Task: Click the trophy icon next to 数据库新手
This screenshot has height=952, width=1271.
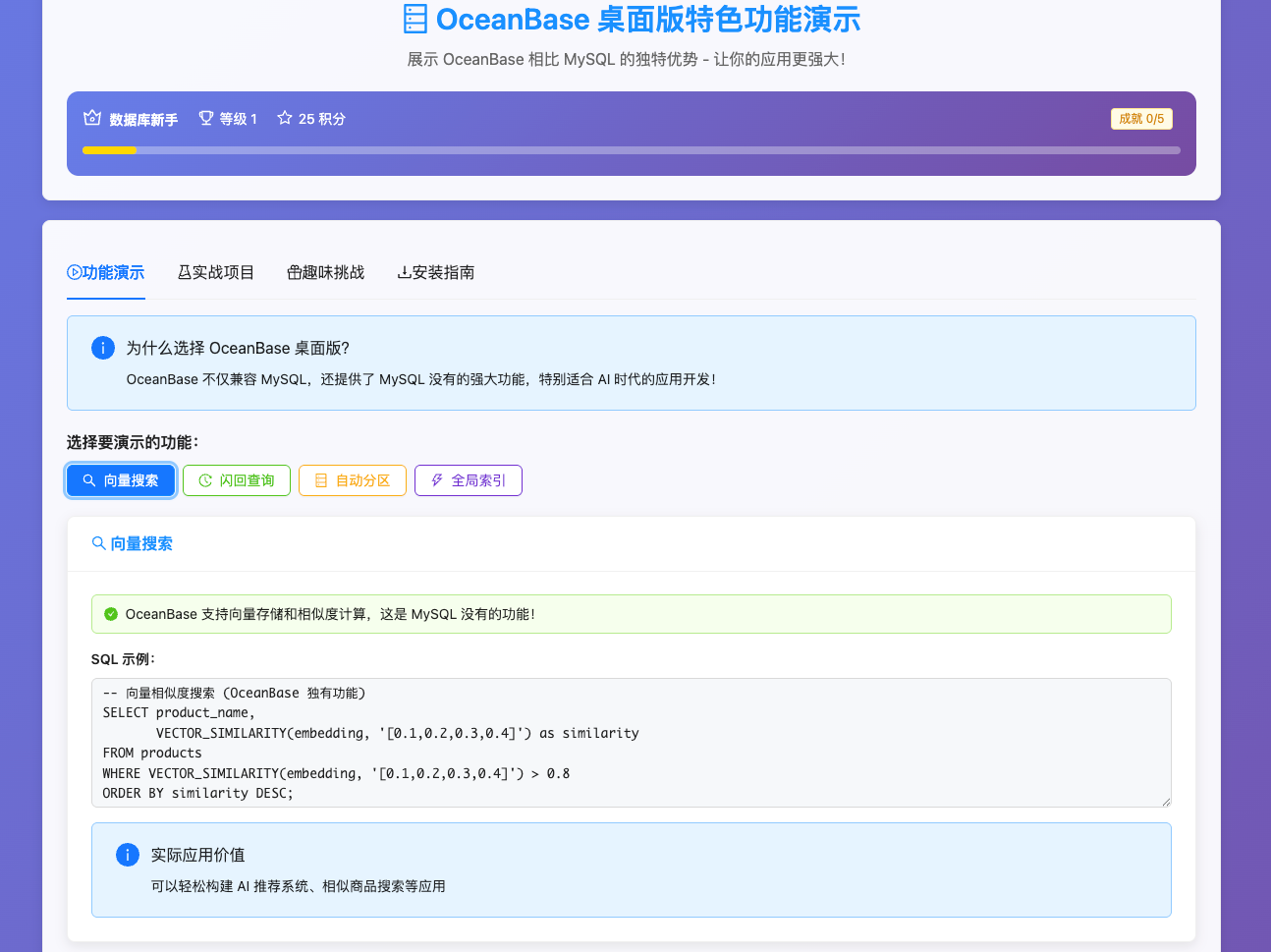Action: 93,118
